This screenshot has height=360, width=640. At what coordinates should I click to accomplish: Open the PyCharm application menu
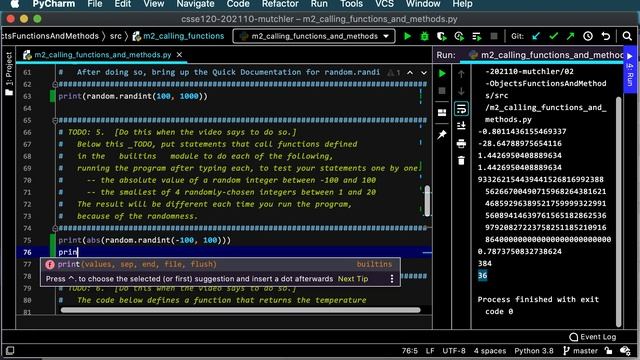[x=53, y=4]
